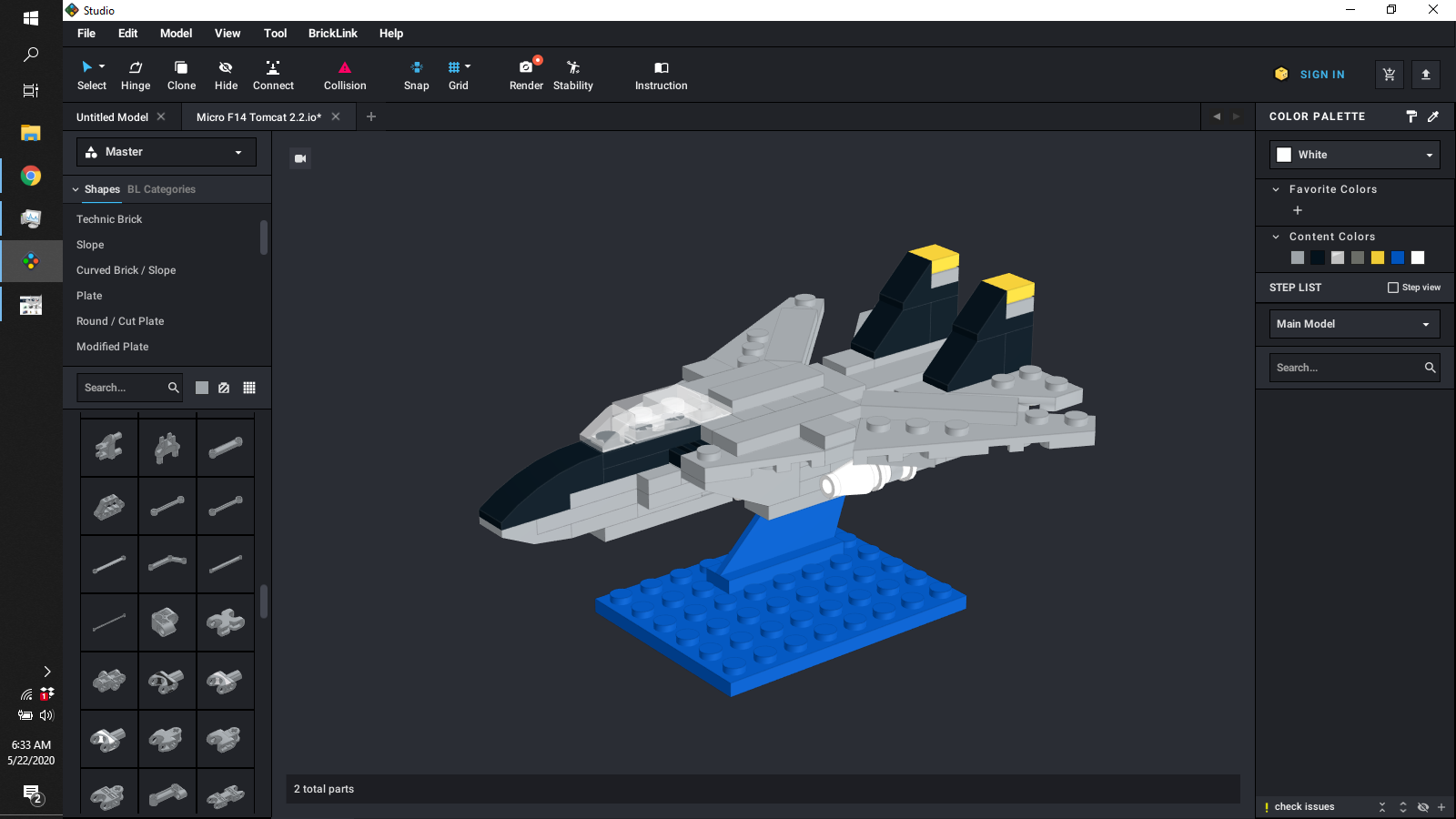Open the Instruction maker
This screenshot has width=1456, height=819.
[662, 76]
